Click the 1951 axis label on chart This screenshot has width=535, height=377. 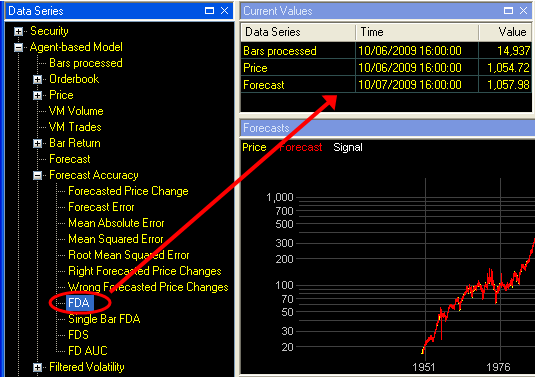coord(423,367)
